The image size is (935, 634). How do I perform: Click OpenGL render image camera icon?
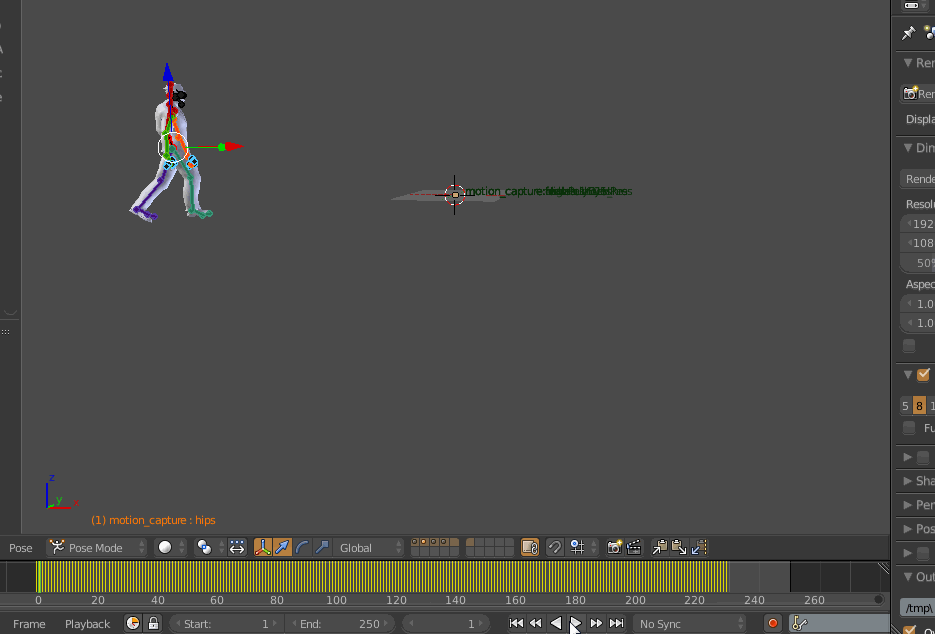pyautogui.click(x=614, y=548)
